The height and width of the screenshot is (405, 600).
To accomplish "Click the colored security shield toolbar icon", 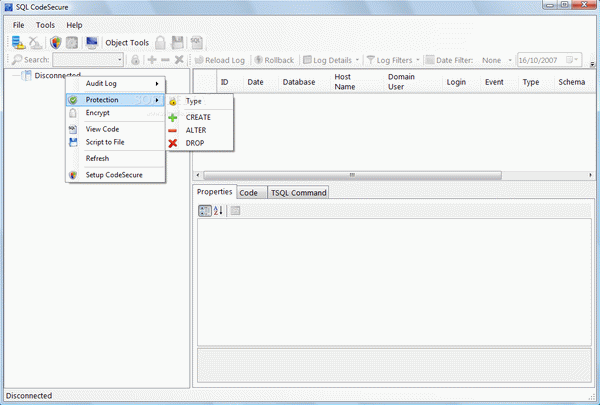I will [56, 42].
